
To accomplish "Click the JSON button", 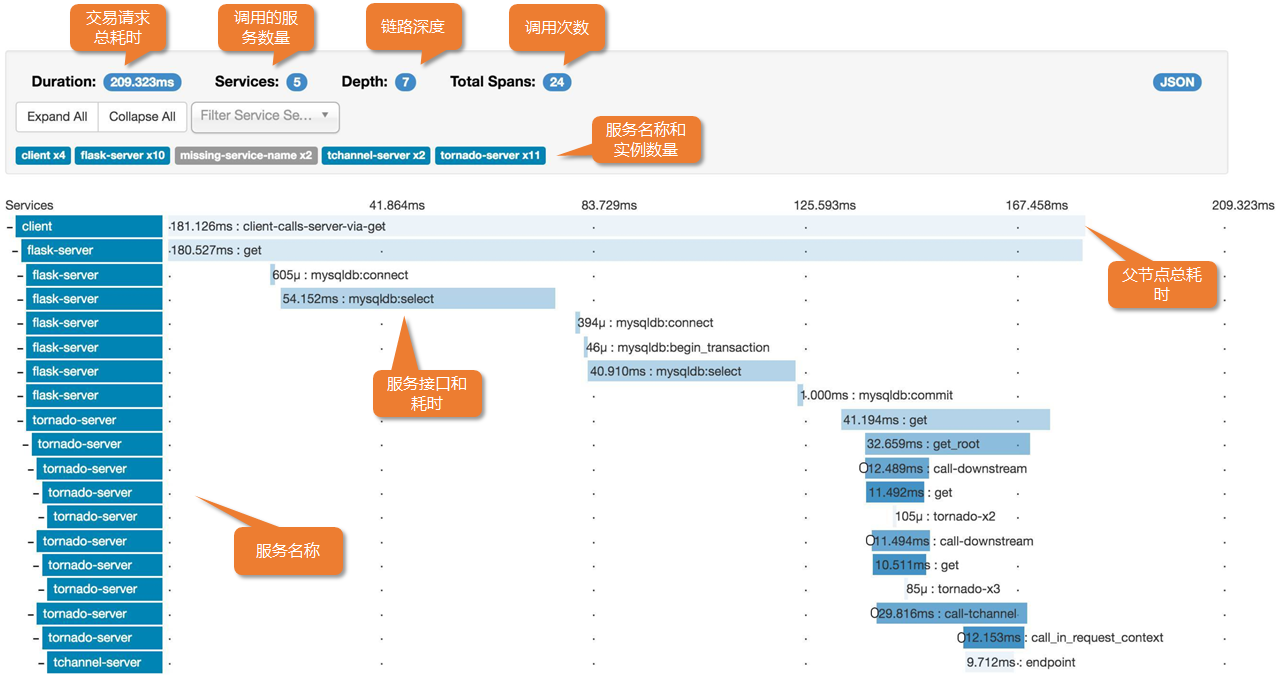I will (x=1177, y=82).
